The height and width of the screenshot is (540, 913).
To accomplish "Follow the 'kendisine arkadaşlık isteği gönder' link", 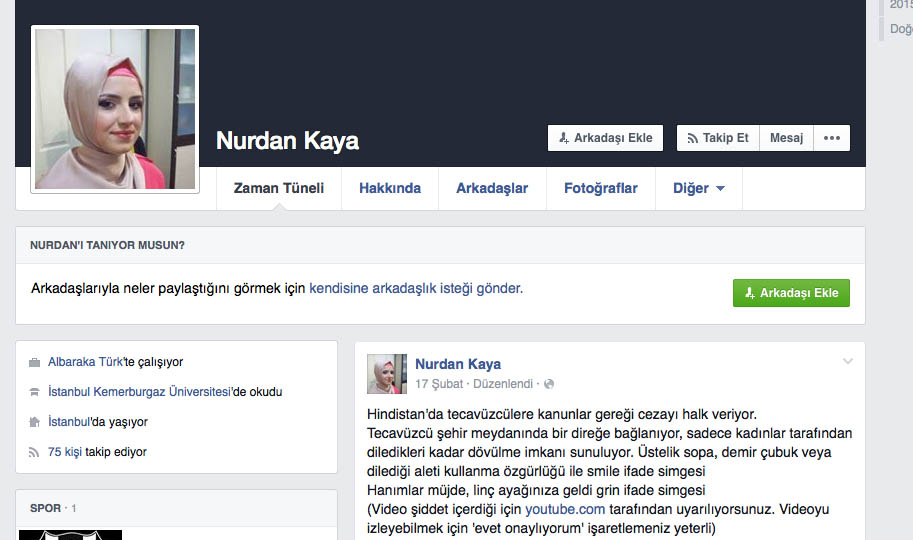I will (416, 288).
